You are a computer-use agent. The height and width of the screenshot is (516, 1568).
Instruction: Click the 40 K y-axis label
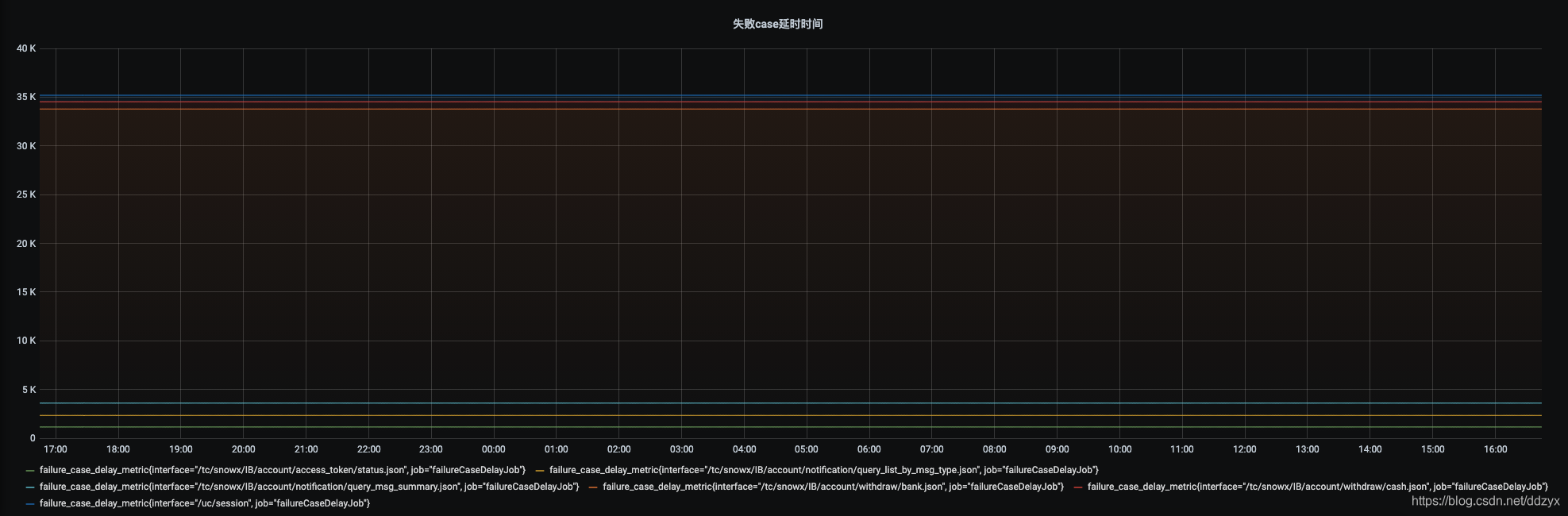coord(26,48)
